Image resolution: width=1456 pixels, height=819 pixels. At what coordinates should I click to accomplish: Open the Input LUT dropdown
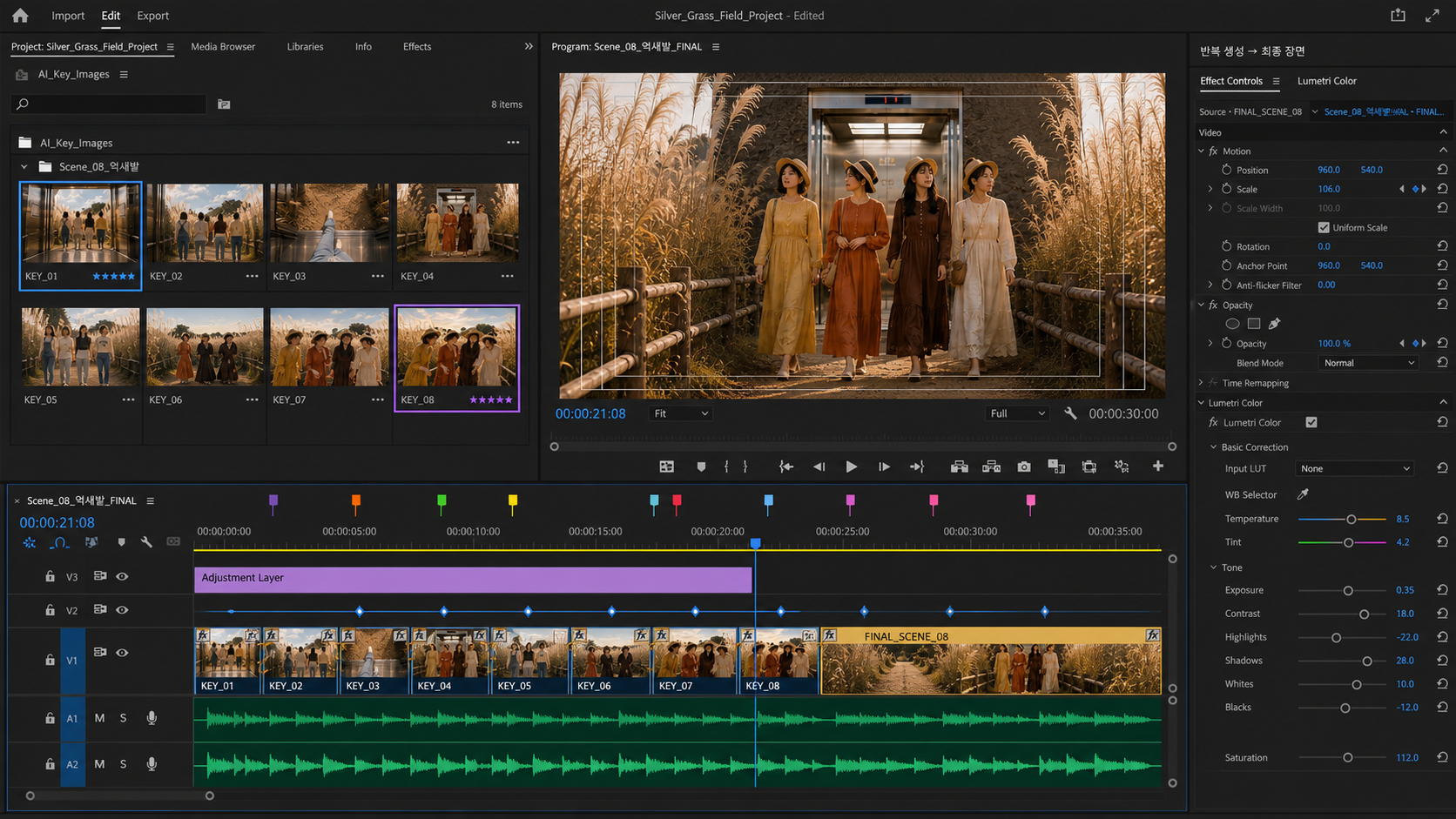pos(1354,468)
